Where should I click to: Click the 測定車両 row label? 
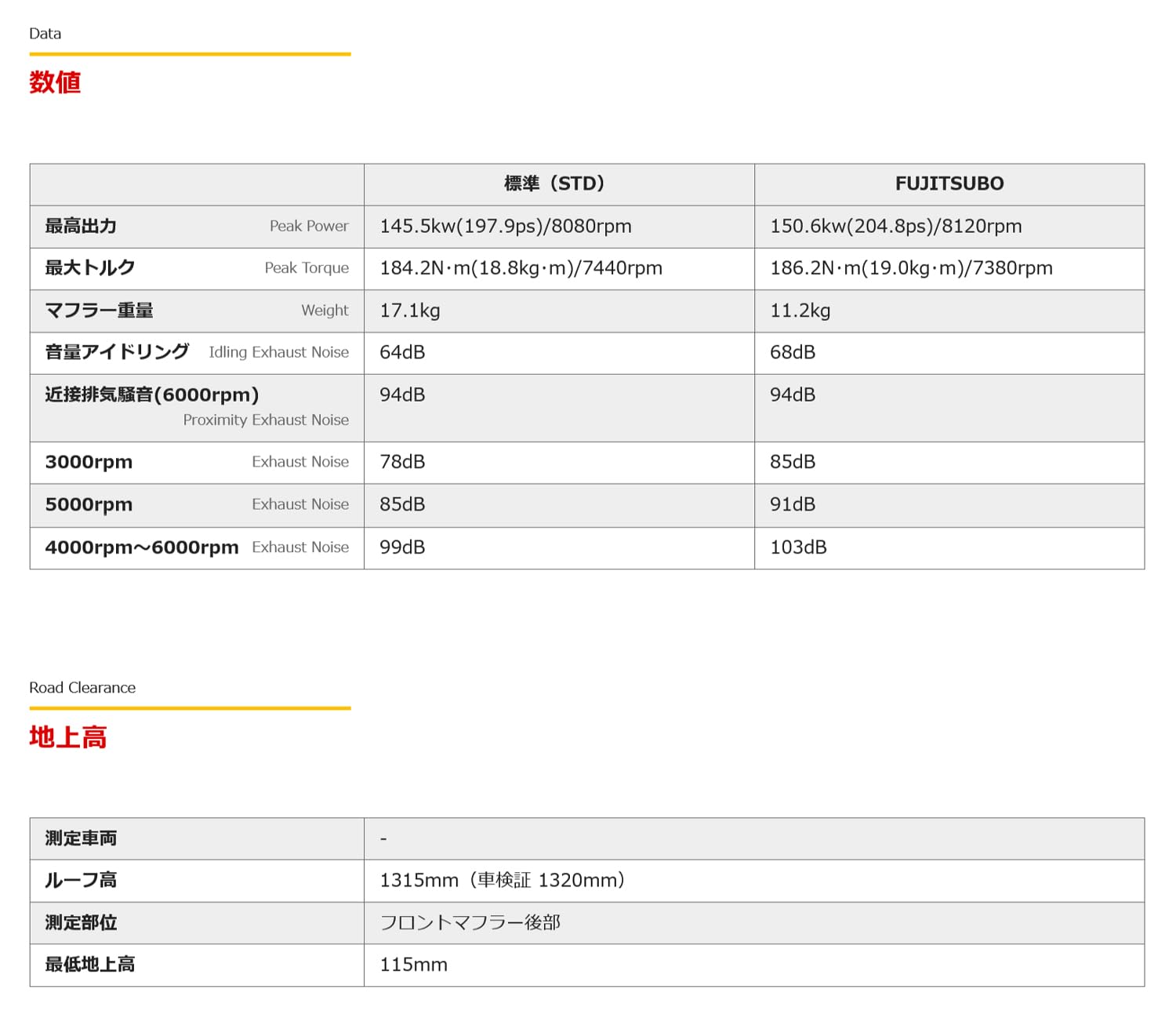click(81, 838)
